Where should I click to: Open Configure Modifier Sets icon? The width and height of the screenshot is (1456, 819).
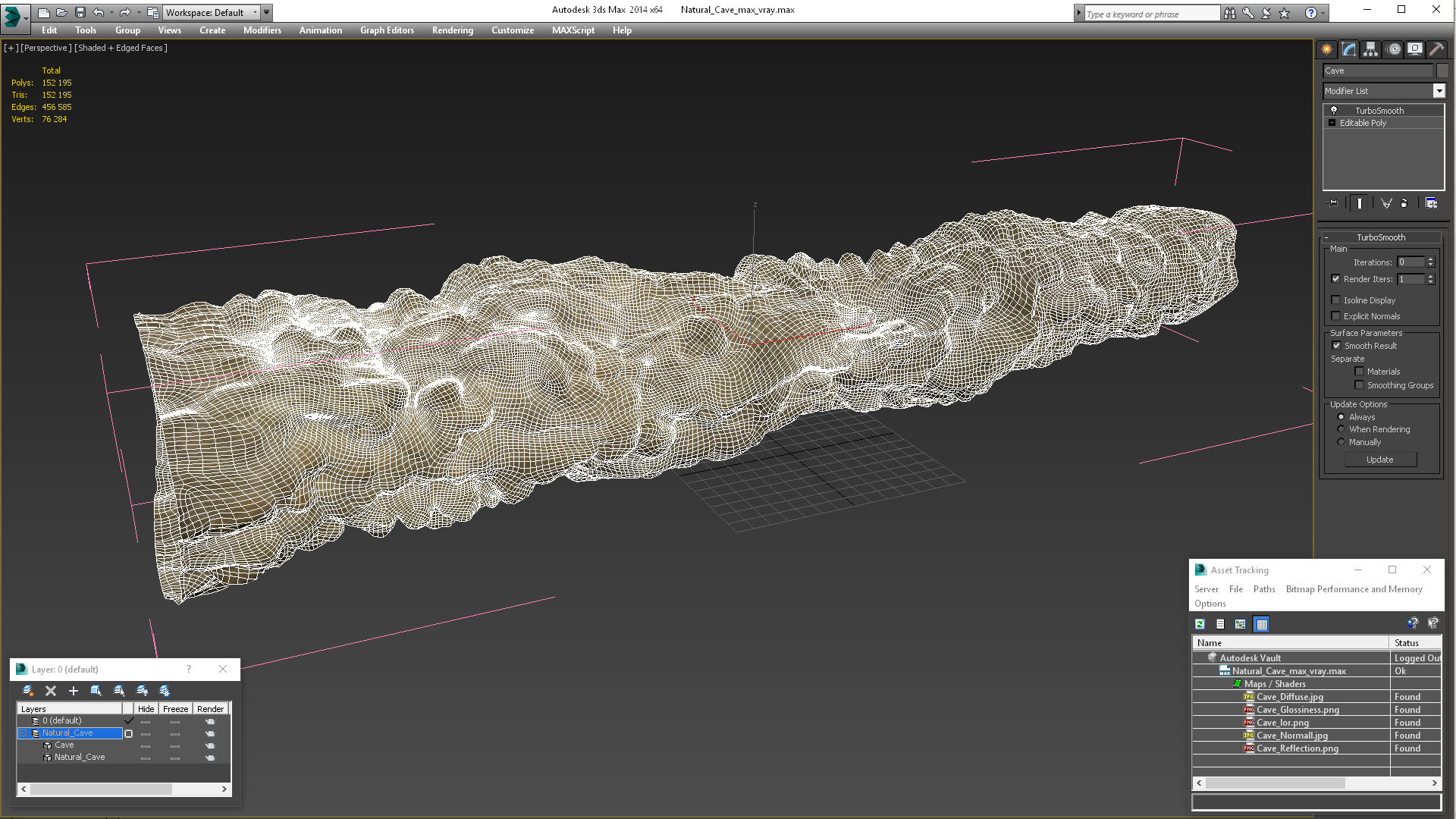pyautogui.click(x=1431, y=203)
